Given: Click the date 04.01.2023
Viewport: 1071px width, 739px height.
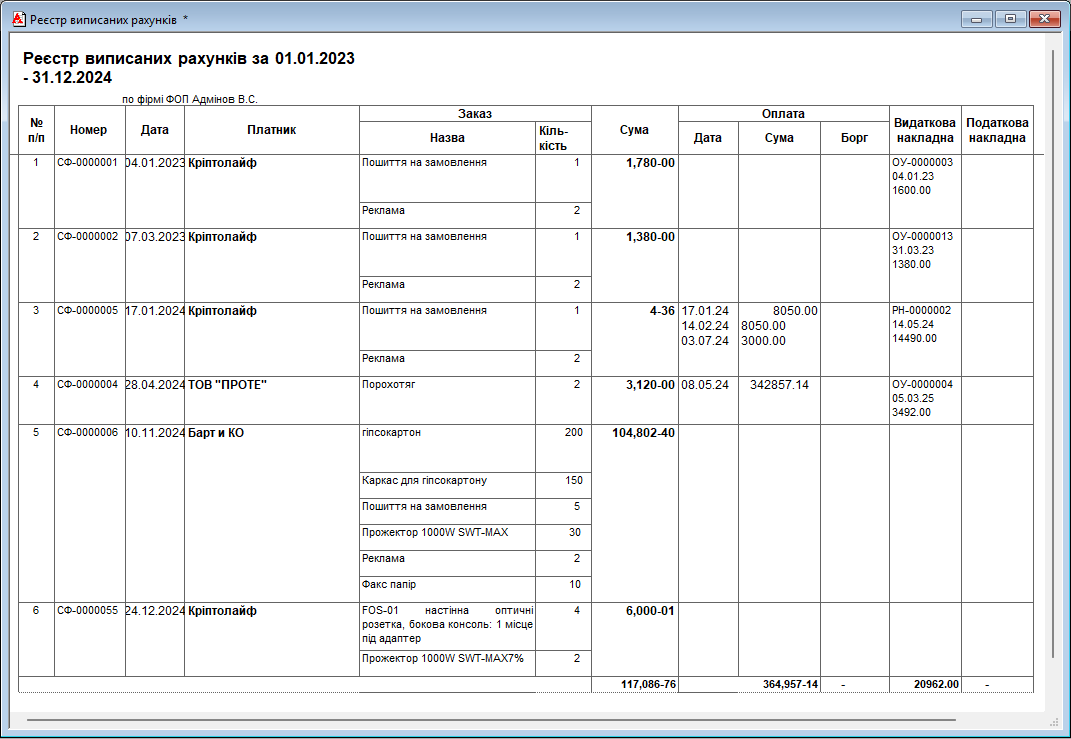Looking at the screenshot, I should click(x=155, y=163).
